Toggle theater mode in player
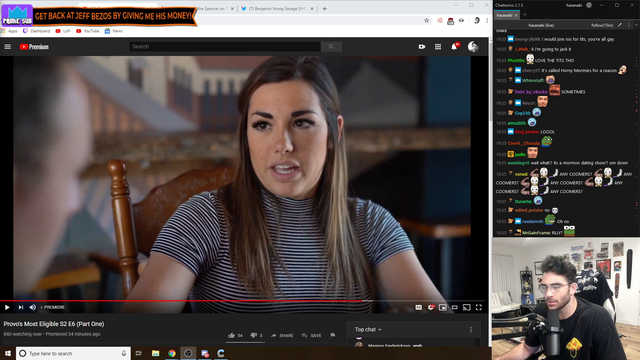Viewport: 640px width, 360px height. click(x=455, y=307)
